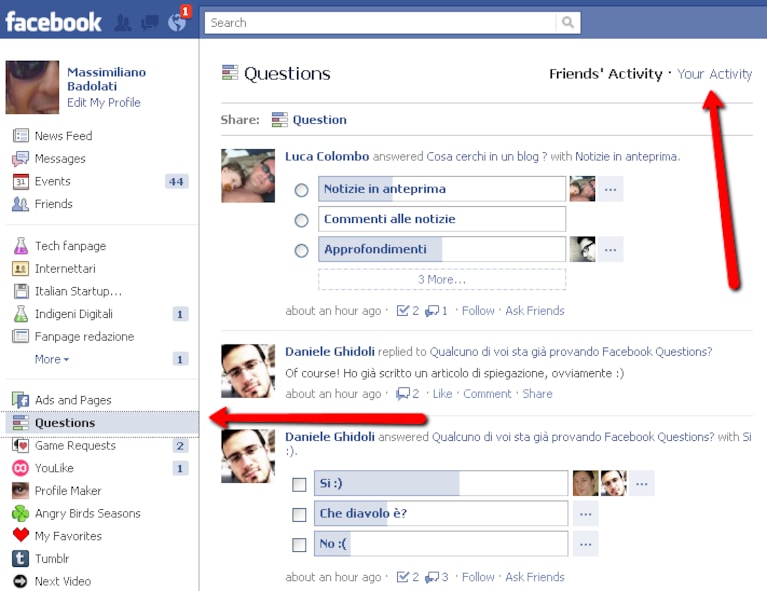Click the Fanpage redazione list icon

click(x=21, y=337)
